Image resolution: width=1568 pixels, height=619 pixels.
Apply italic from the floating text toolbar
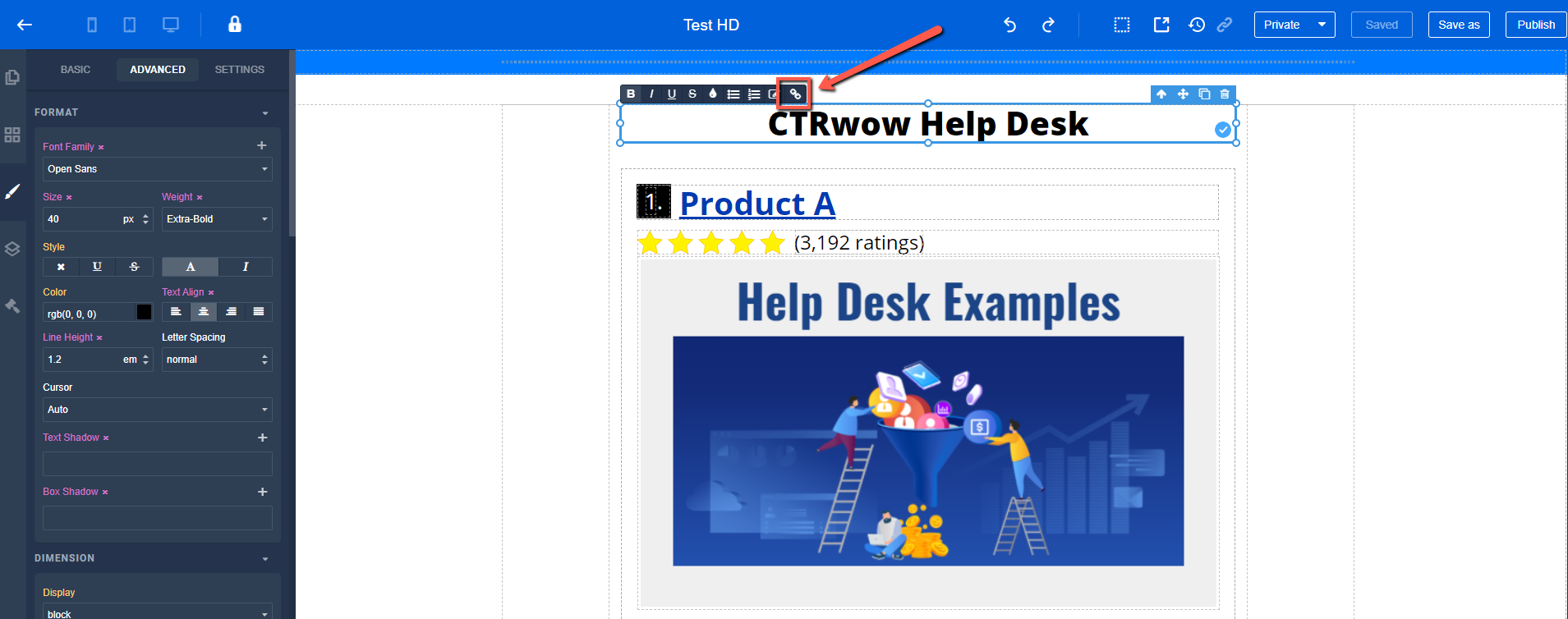pos(651,94)
